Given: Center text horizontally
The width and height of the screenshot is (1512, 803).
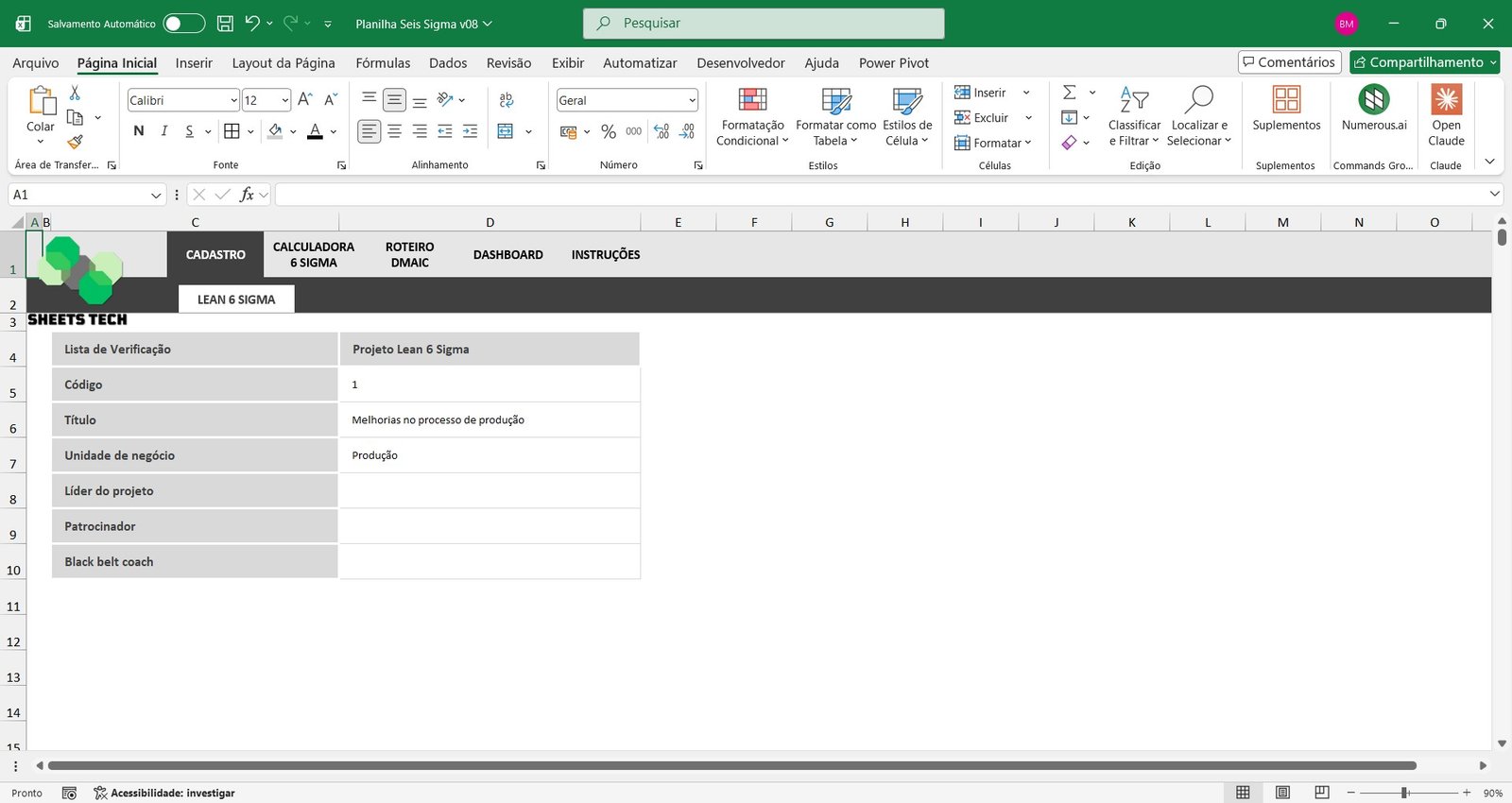Looking at the screenshot, I should (x=395, y=131).
